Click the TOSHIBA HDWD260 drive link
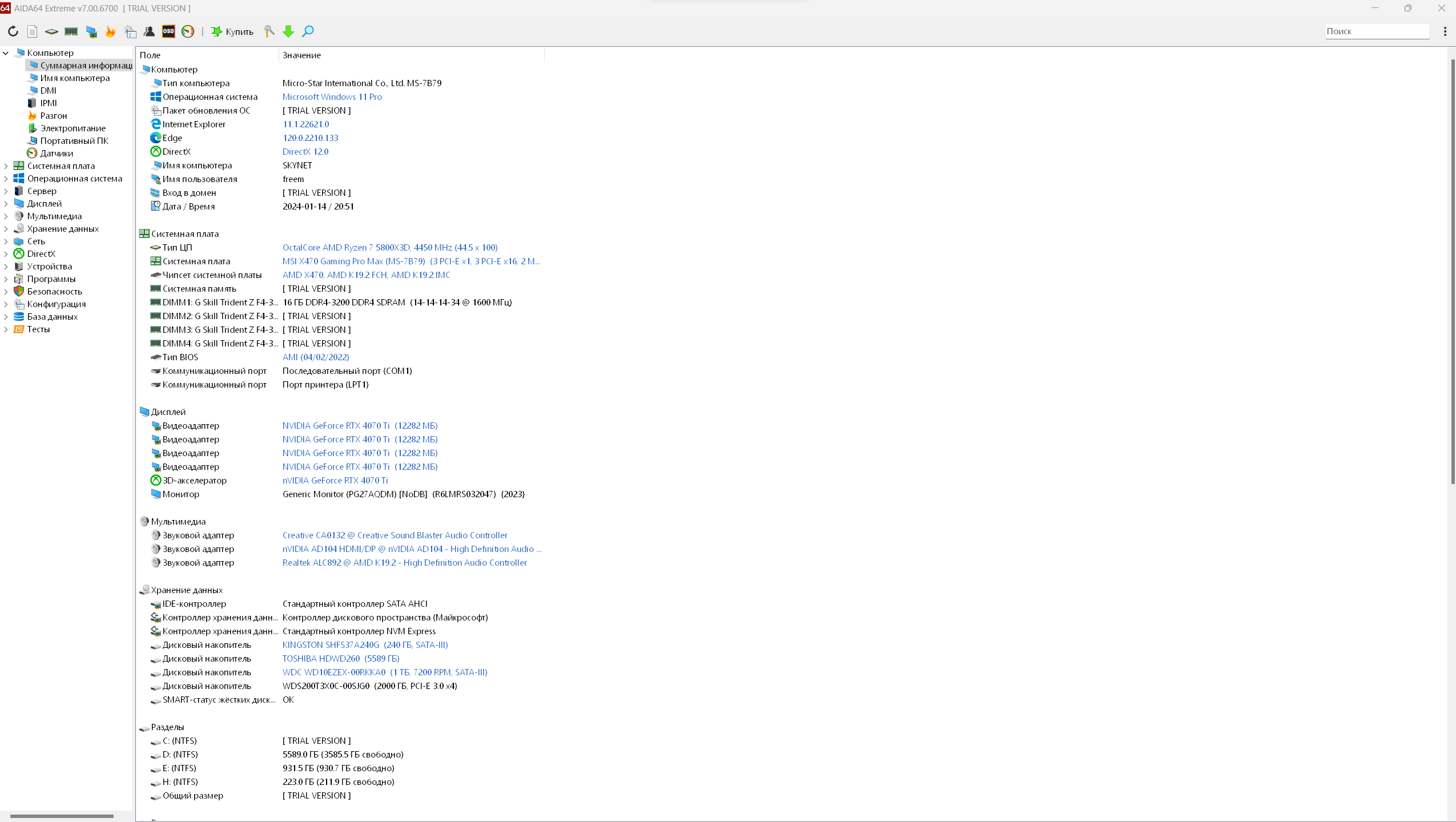This screenshot has width=1456, height=822. 341,659
